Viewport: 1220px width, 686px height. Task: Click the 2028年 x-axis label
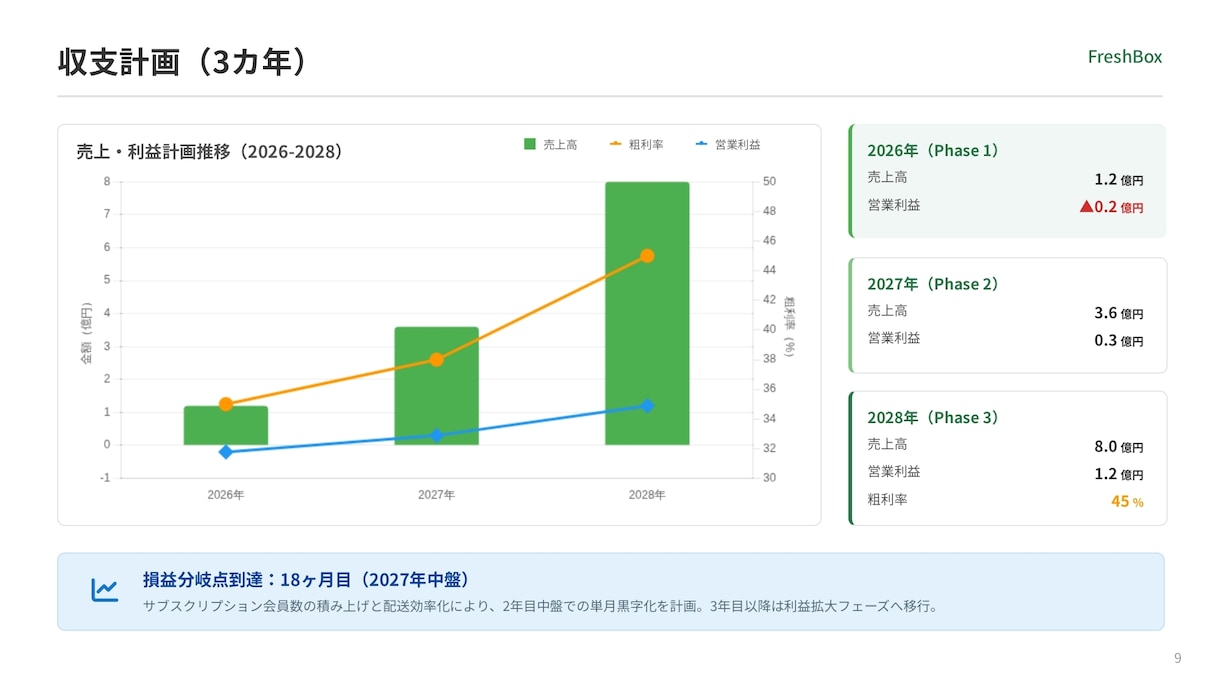click(647, 495)
